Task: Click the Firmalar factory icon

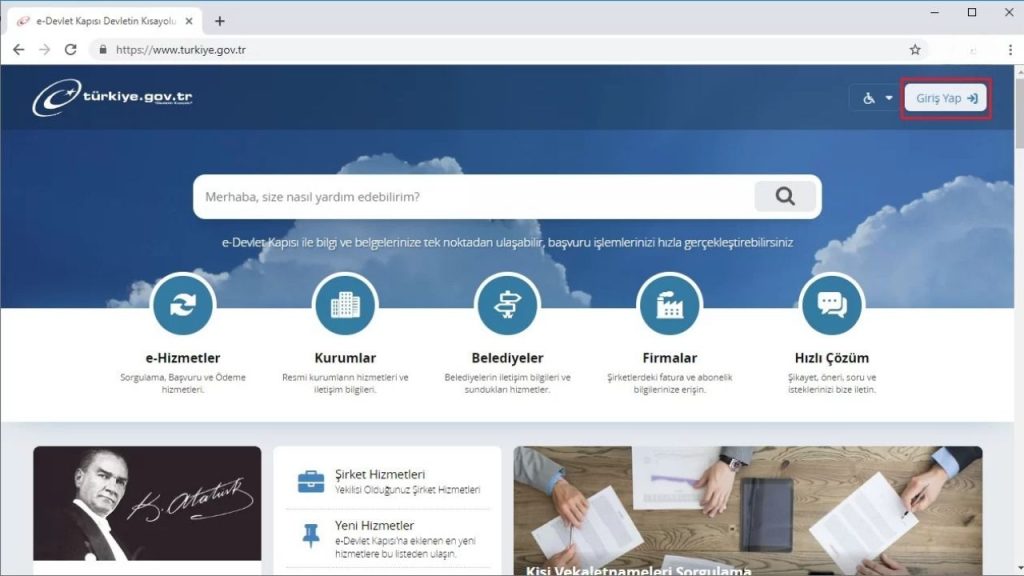Action: (669, 306)
